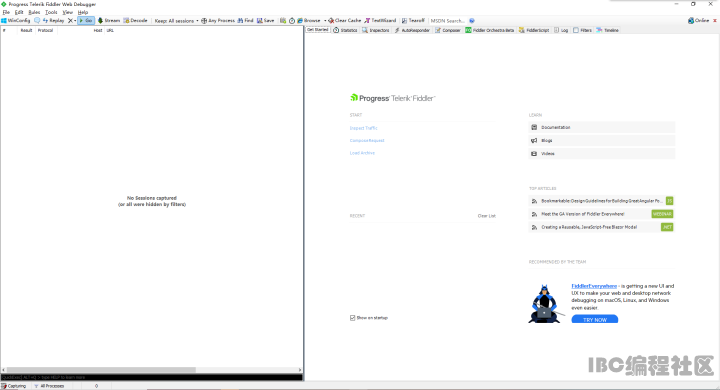
Task: Switch to the Inspectors tab
Action: (376, 30)
